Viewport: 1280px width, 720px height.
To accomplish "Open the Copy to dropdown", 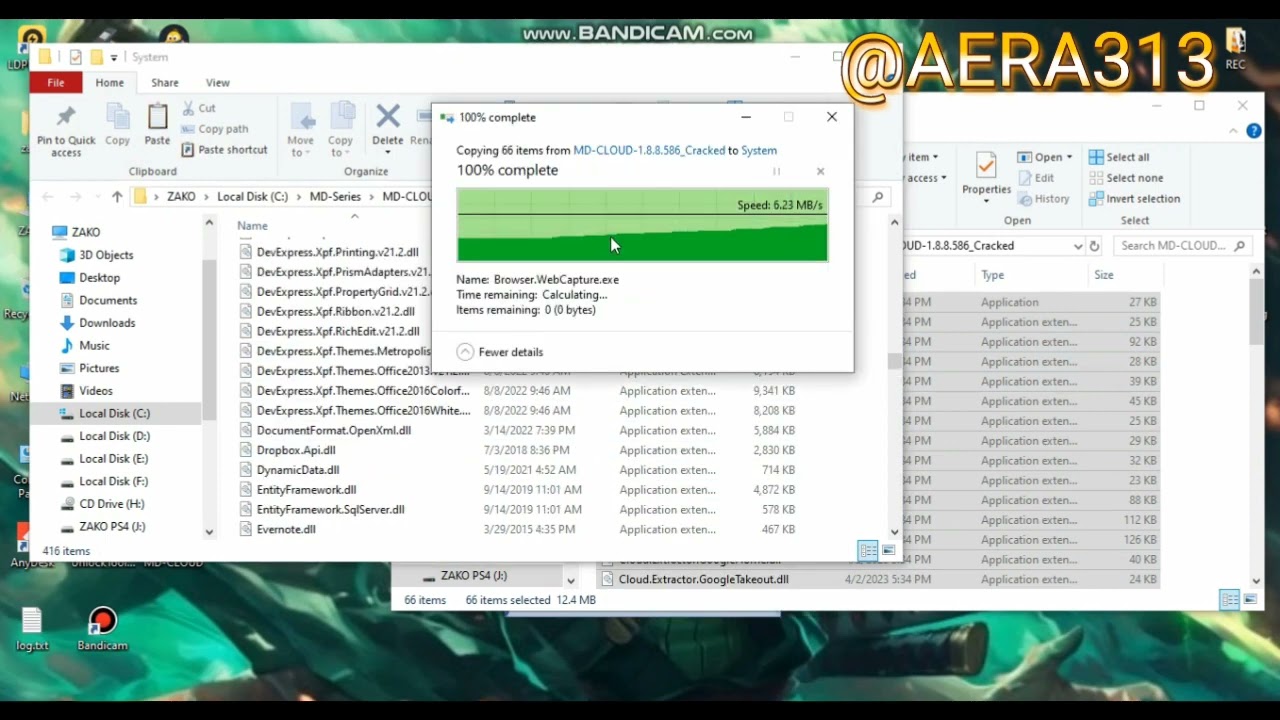I will pyautogui.click(x=340, y=130).
